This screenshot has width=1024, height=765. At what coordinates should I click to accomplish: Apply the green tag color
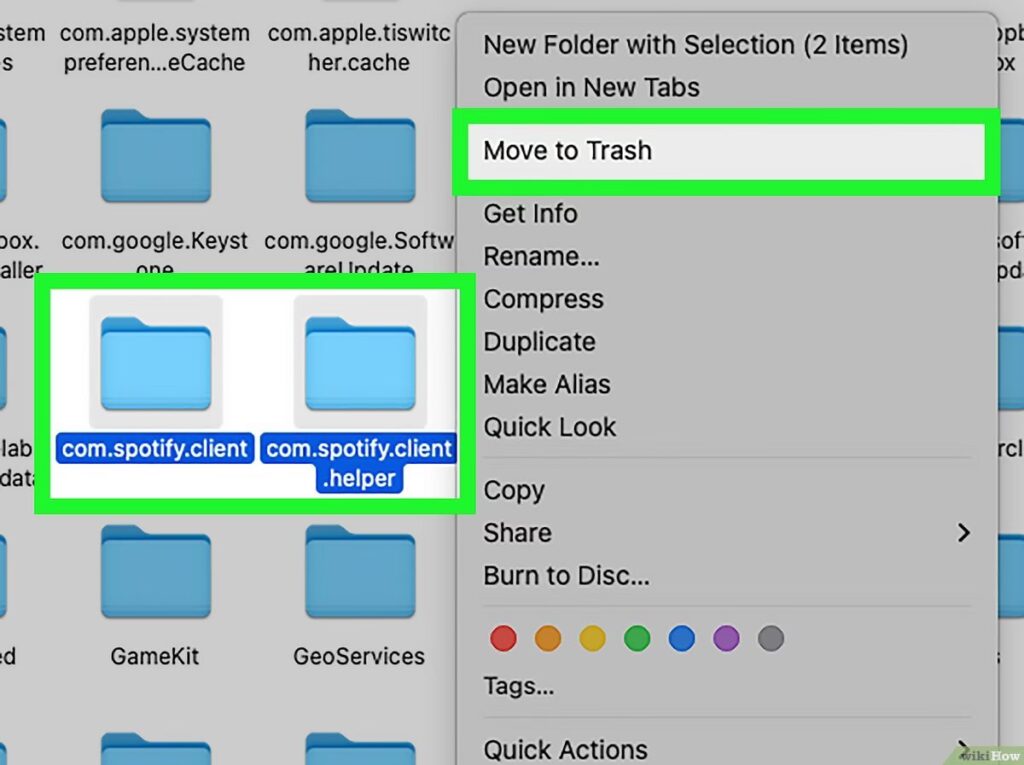click(636, 638)
